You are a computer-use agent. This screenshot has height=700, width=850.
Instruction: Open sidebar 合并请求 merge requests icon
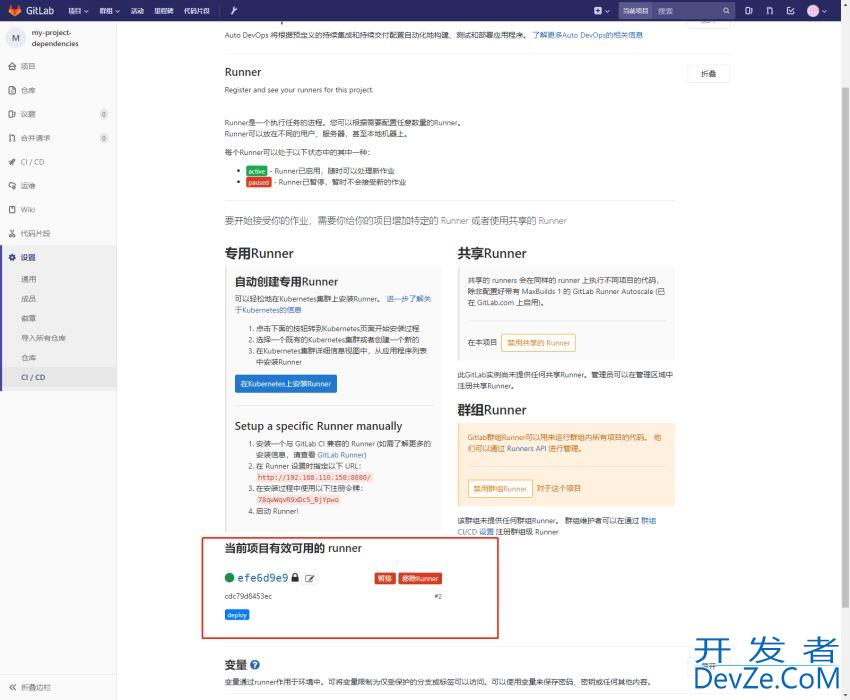tap(12, 138)
